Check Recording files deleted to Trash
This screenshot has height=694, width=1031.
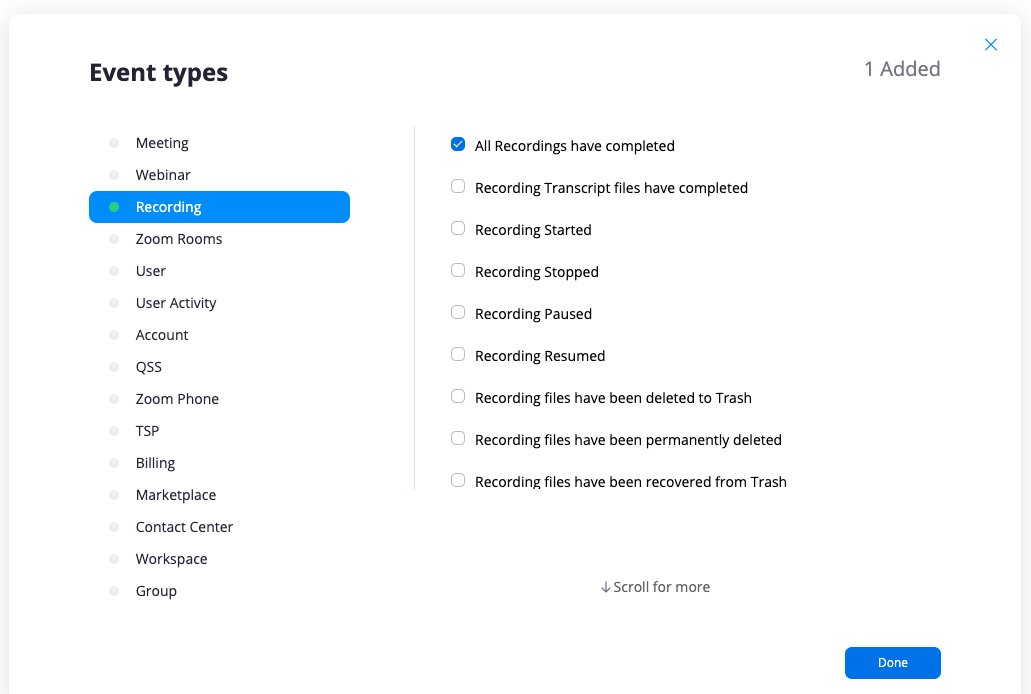[x=458, y=397]
